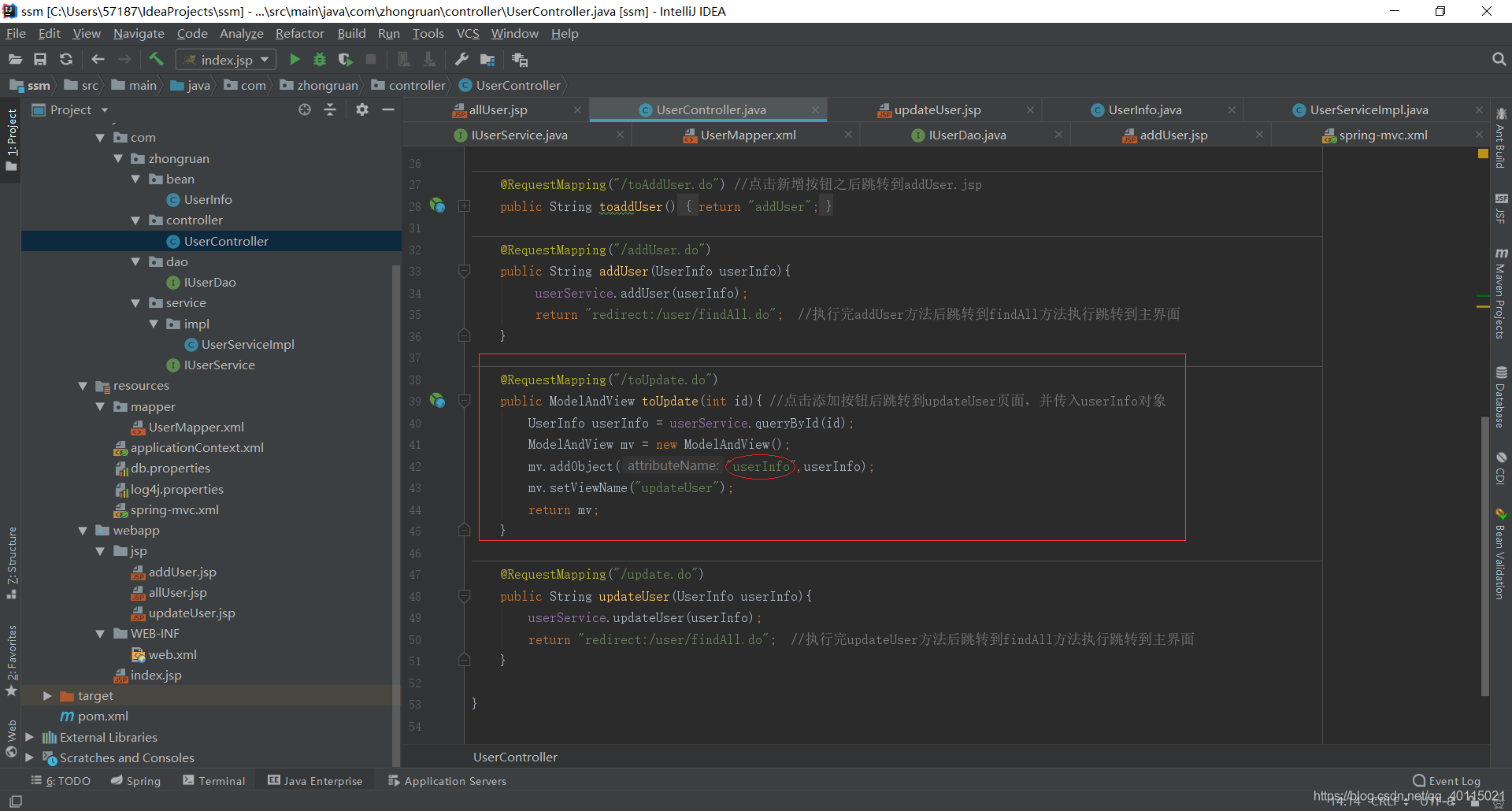Click the Open folder toolbar icon
This screenshot has height=811, width=1512.
(15, 60)
